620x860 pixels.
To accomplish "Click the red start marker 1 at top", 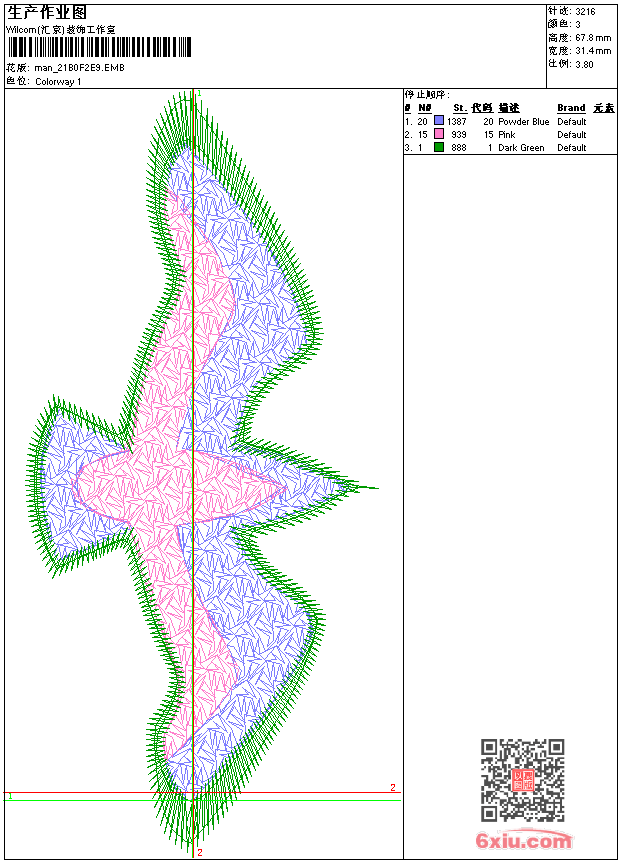I will tap(200, 94).
